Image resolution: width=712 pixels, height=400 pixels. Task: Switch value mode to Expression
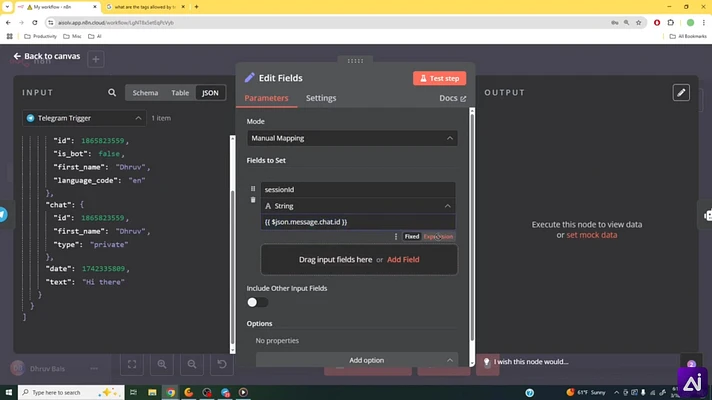pos(438,237)
